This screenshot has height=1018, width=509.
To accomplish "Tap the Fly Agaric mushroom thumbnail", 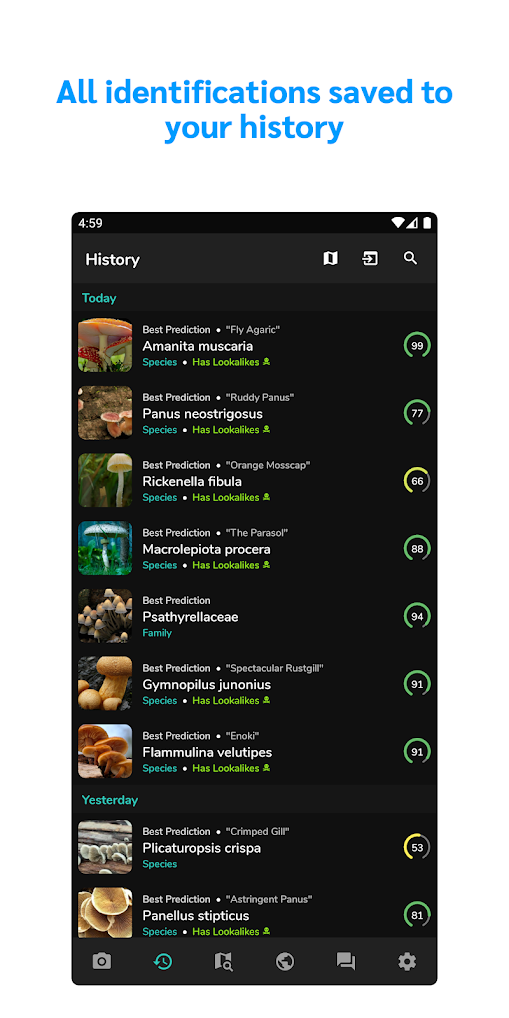I will 105,345.
